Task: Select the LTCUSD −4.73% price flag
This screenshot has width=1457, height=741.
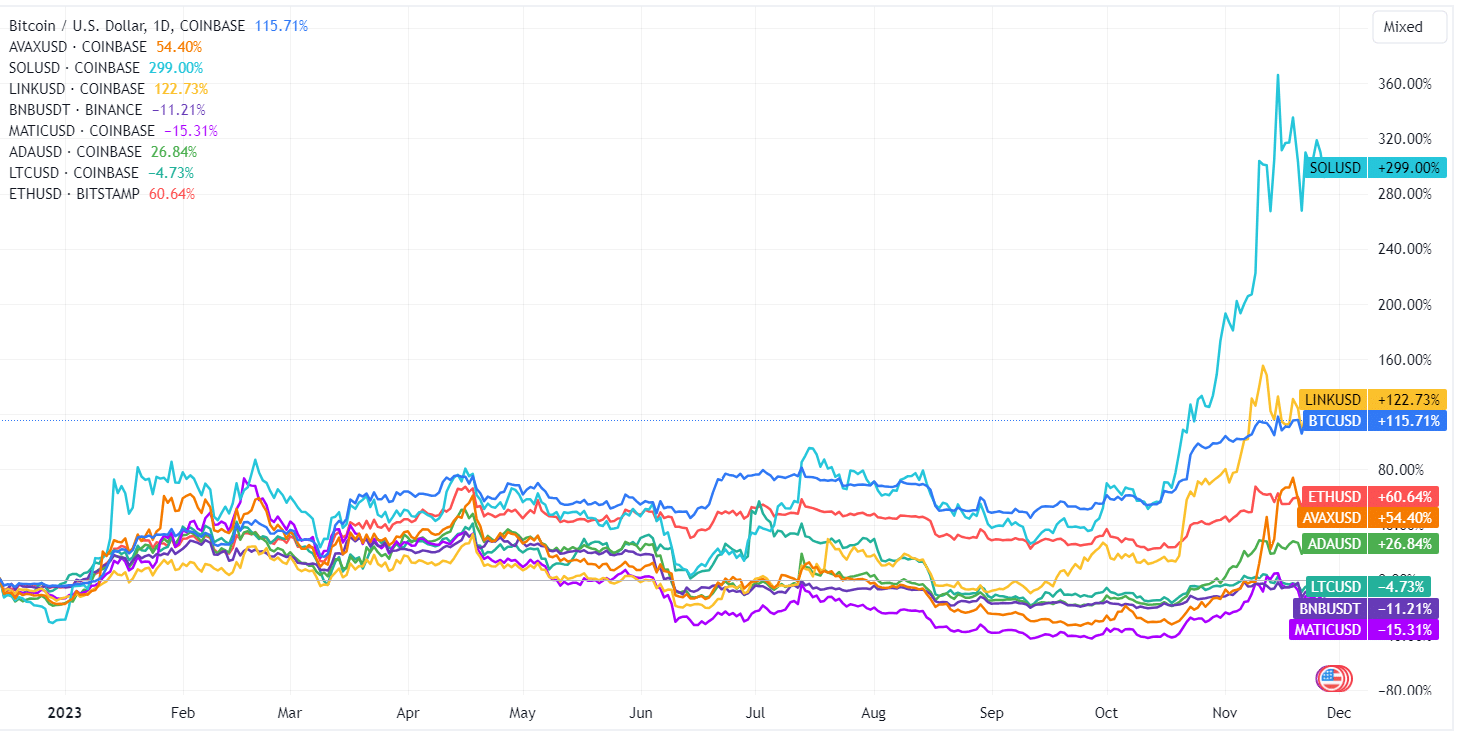Action: (1372, 586)
